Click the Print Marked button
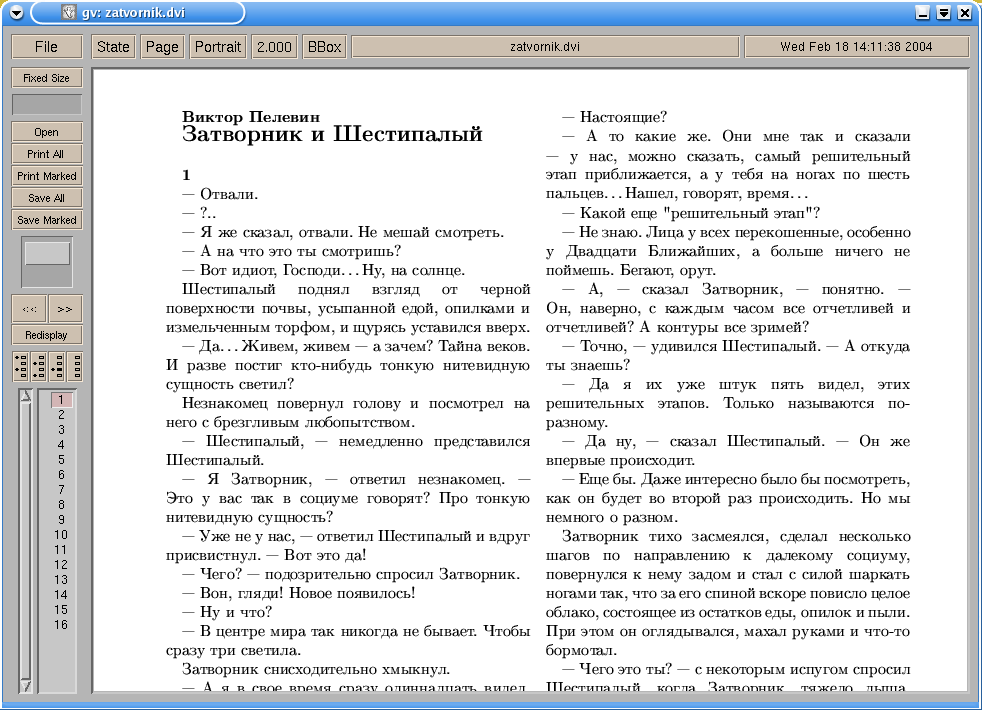This screenshot has height=710, width=982. pos(46,176)
